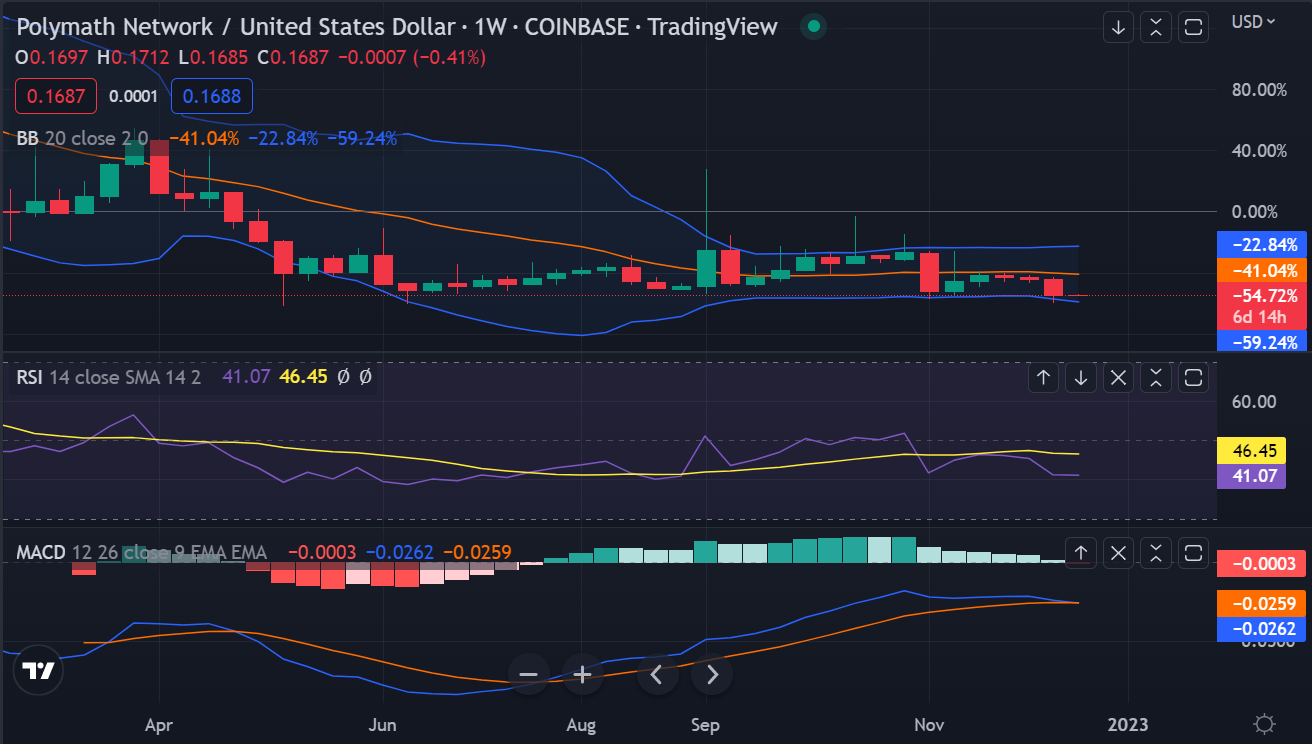Click the Sep label on time axis
Screen dimensions: 1312x744
tap(706, 723)
